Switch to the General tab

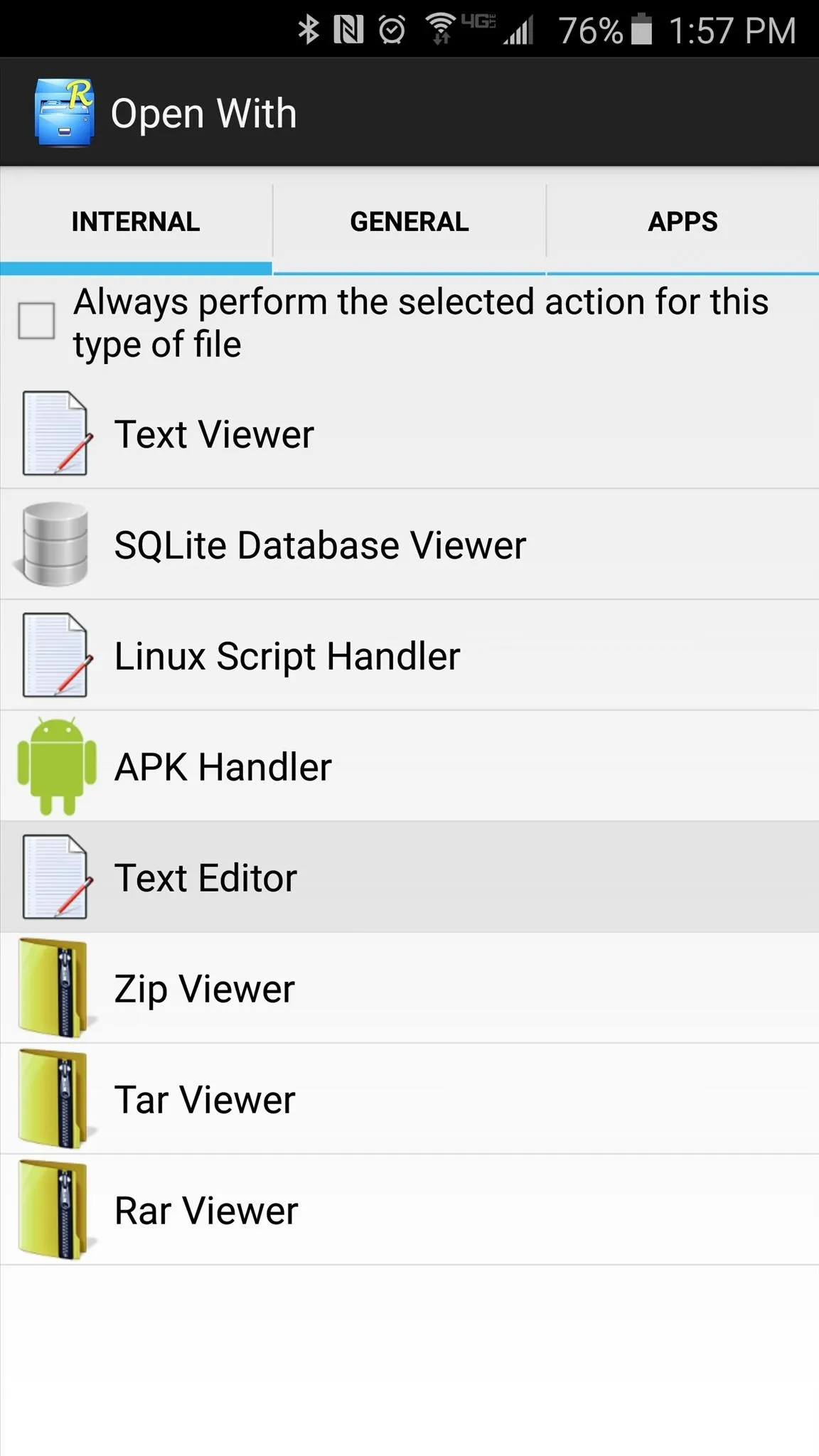409,222
